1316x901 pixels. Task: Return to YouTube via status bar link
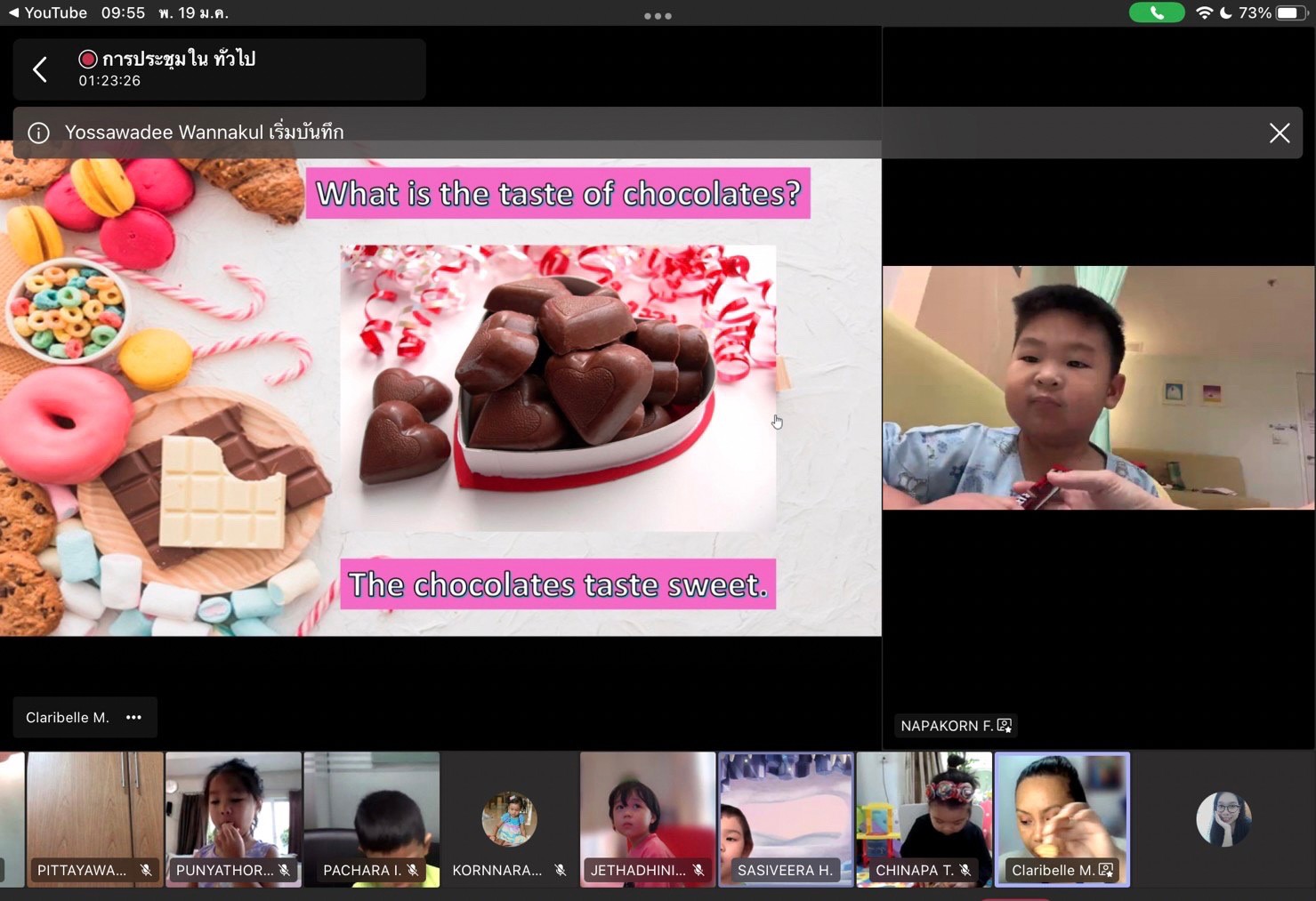pos(47,13)
